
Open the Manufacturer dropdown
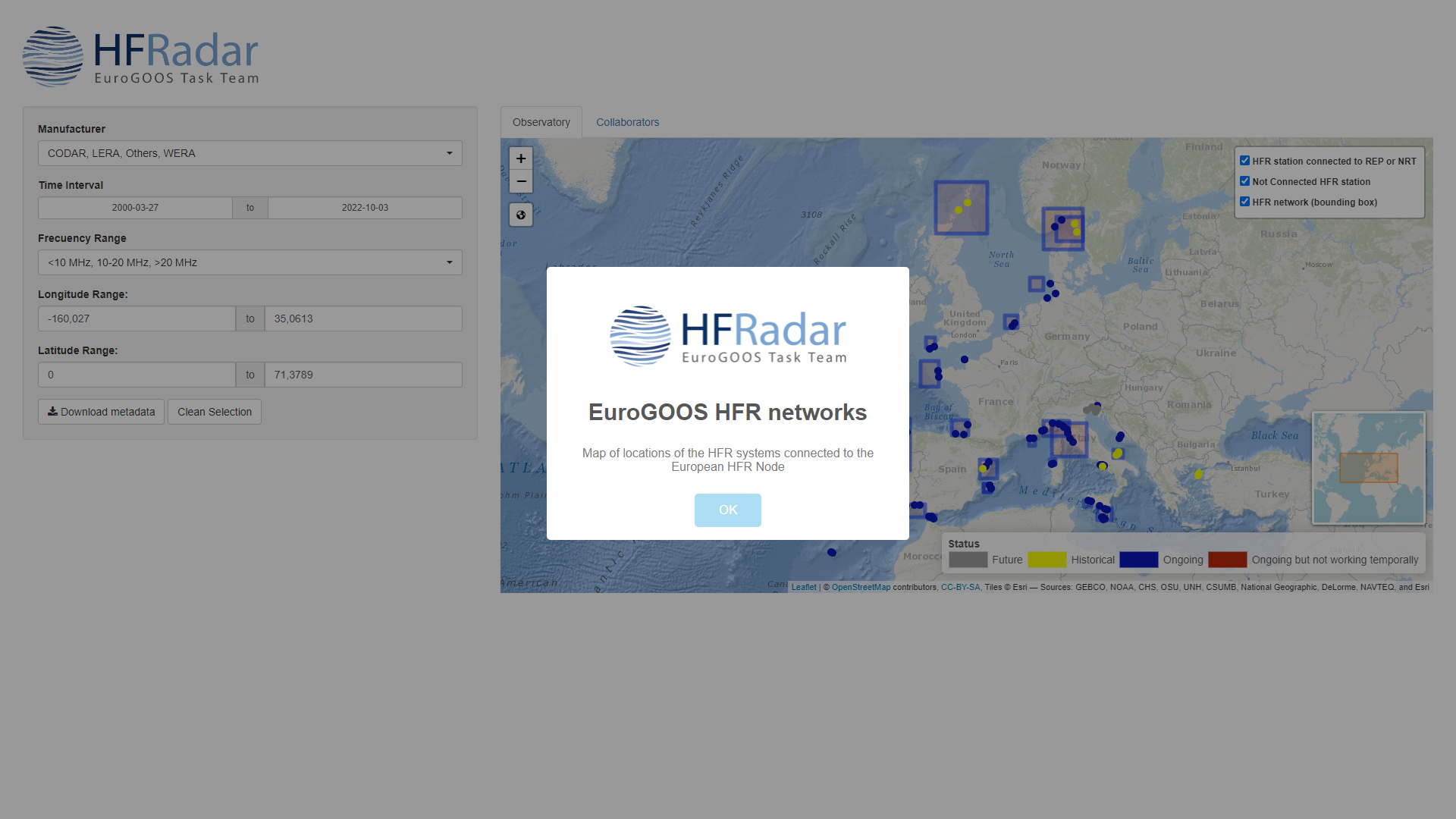pos(250,153)
